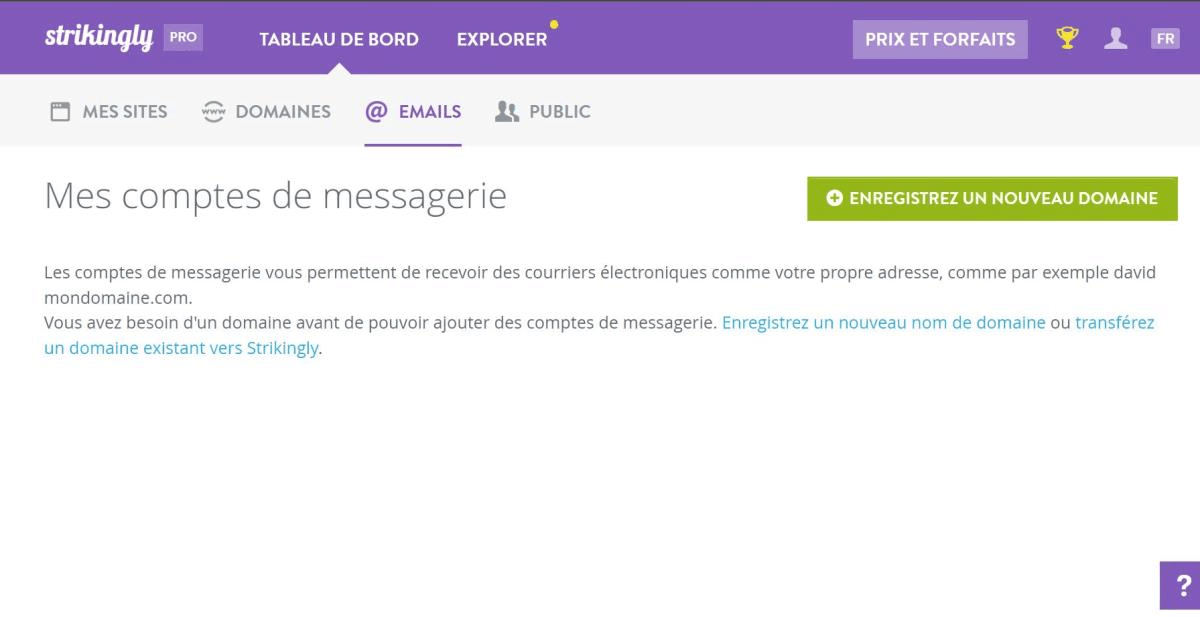Open the FR language selector
The image size is (1200, 617).
[x=1164, y=38]
